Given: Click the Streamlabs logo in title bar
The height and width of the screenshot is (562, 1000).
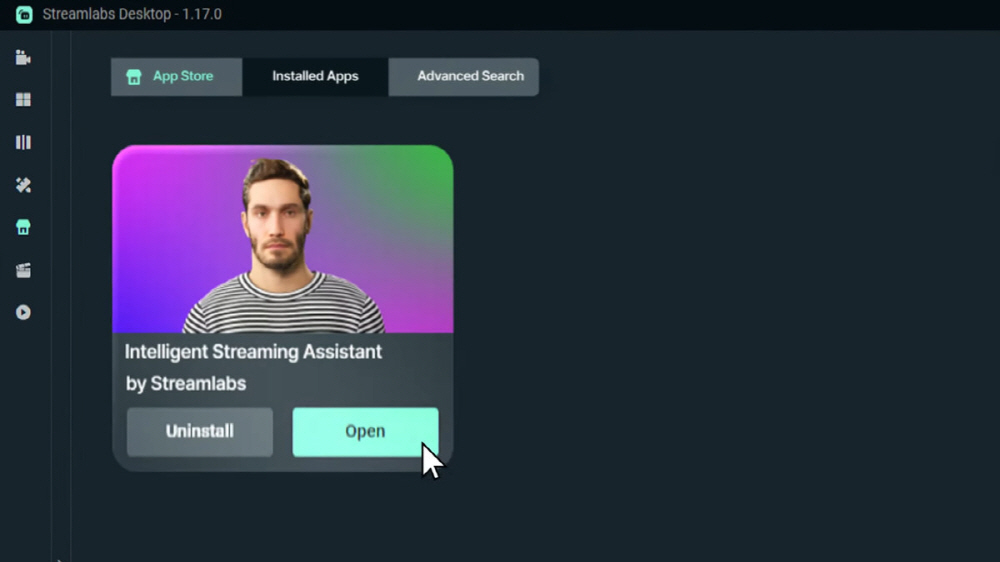Looking at the screenshot, I should pyautogui.click(x=24, y=15).
